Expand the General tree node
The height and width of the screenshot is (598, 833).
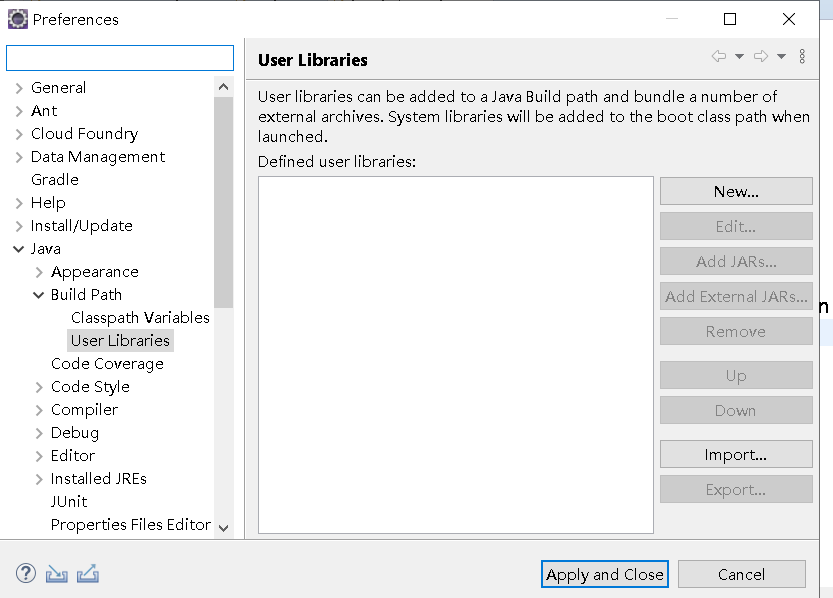pyautogui.click(x=20, y=87)
